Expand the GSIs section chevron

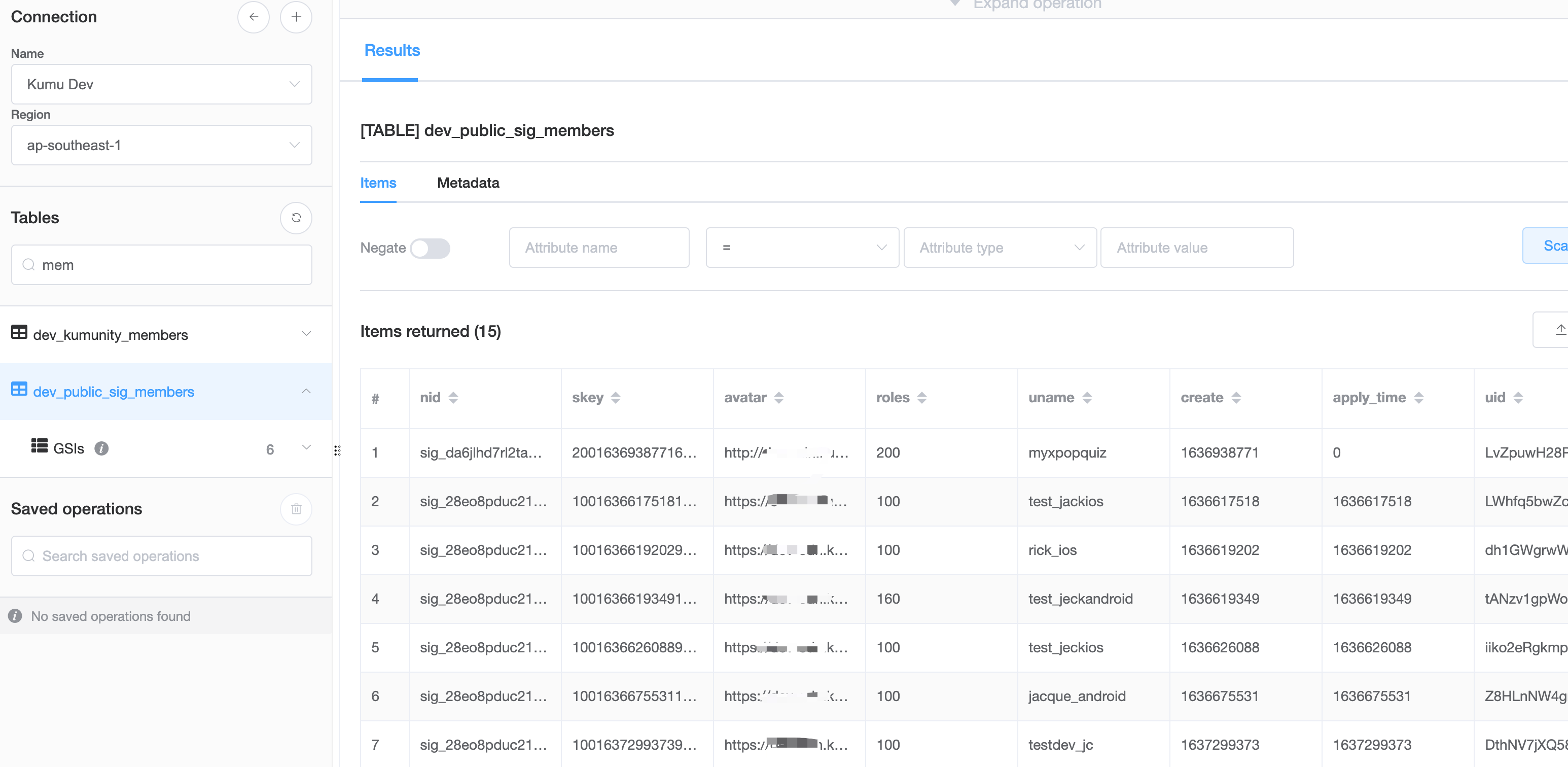click(306, 447)
